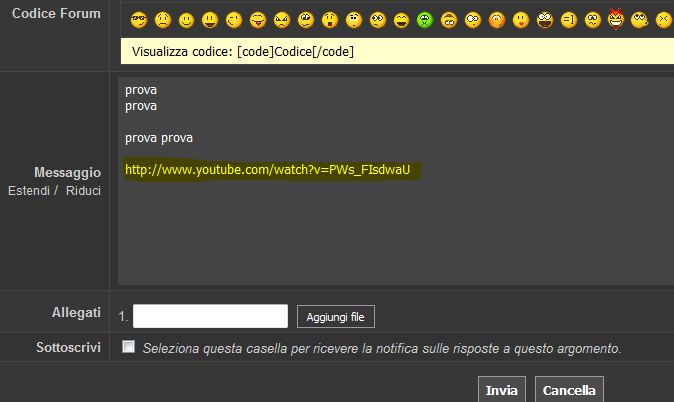Viewport: 674px width, 402px height.
Task: Insert the surprised open-mouth emoticon
Action: 330,20
